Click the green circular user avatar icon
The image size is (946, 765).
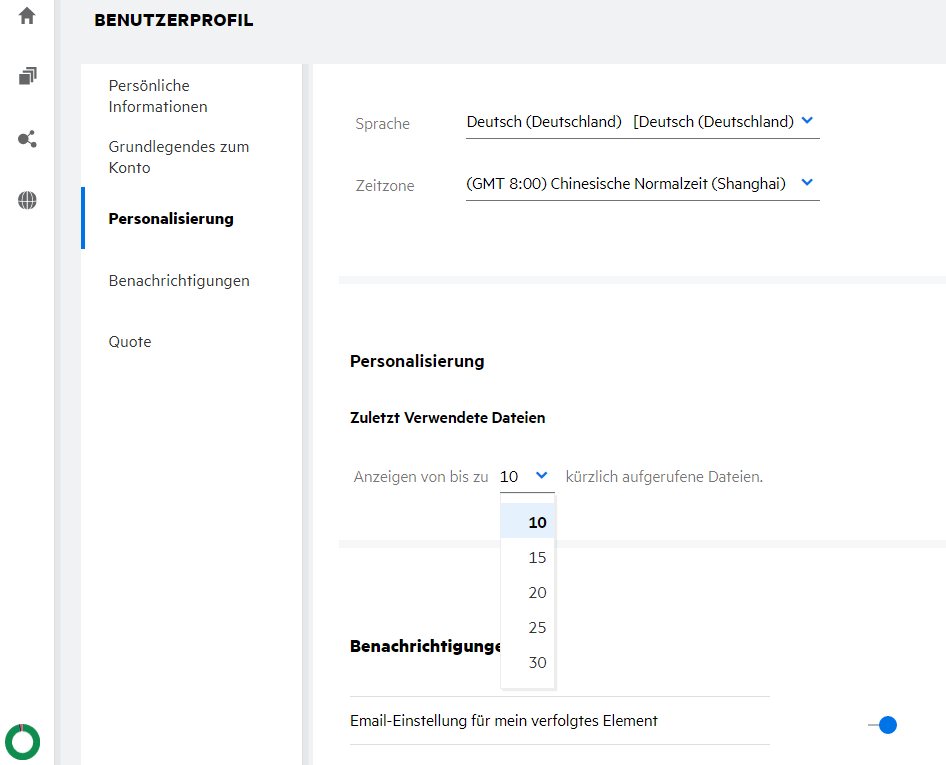click(22, 741)
